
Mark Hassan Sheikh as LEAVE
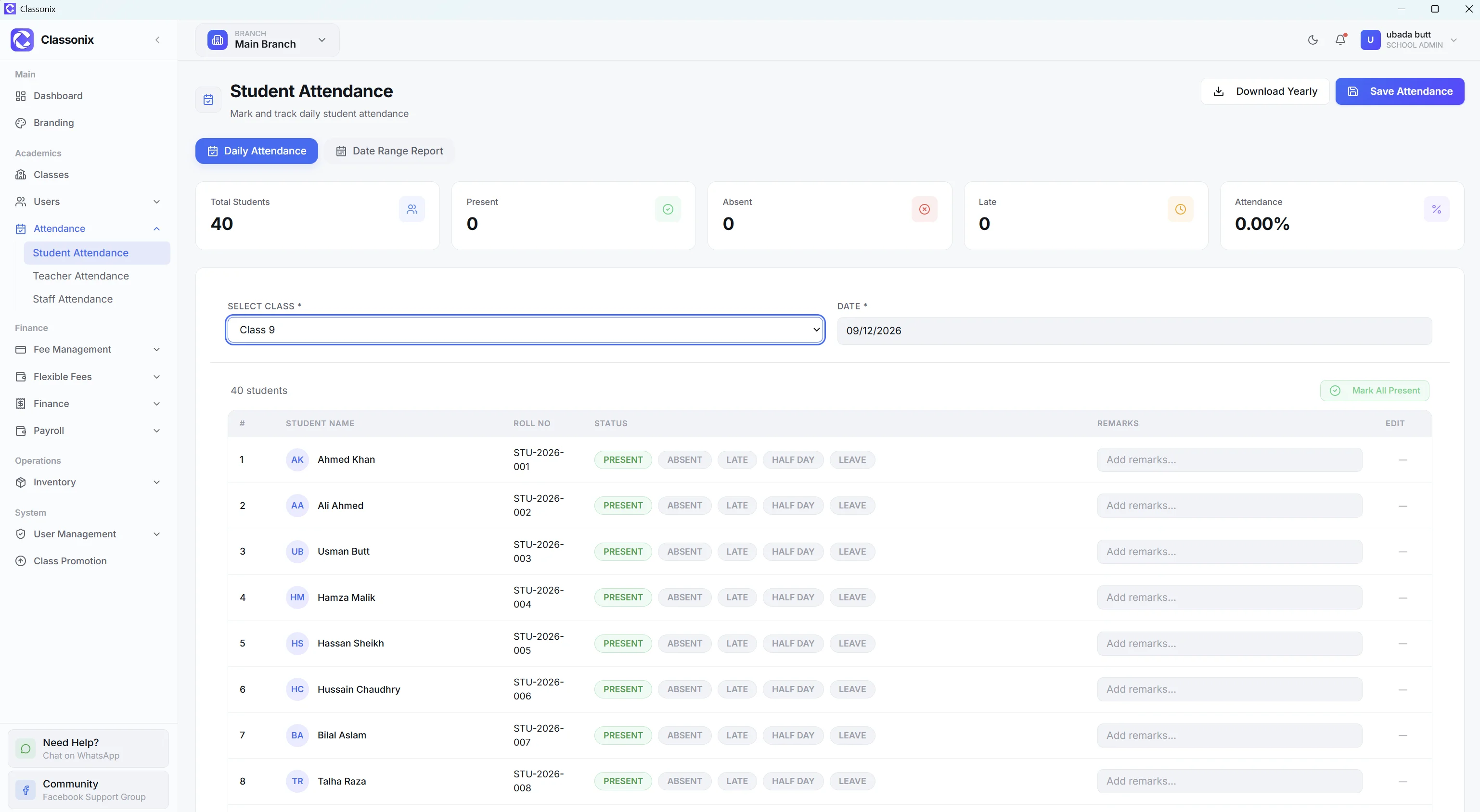852,643
